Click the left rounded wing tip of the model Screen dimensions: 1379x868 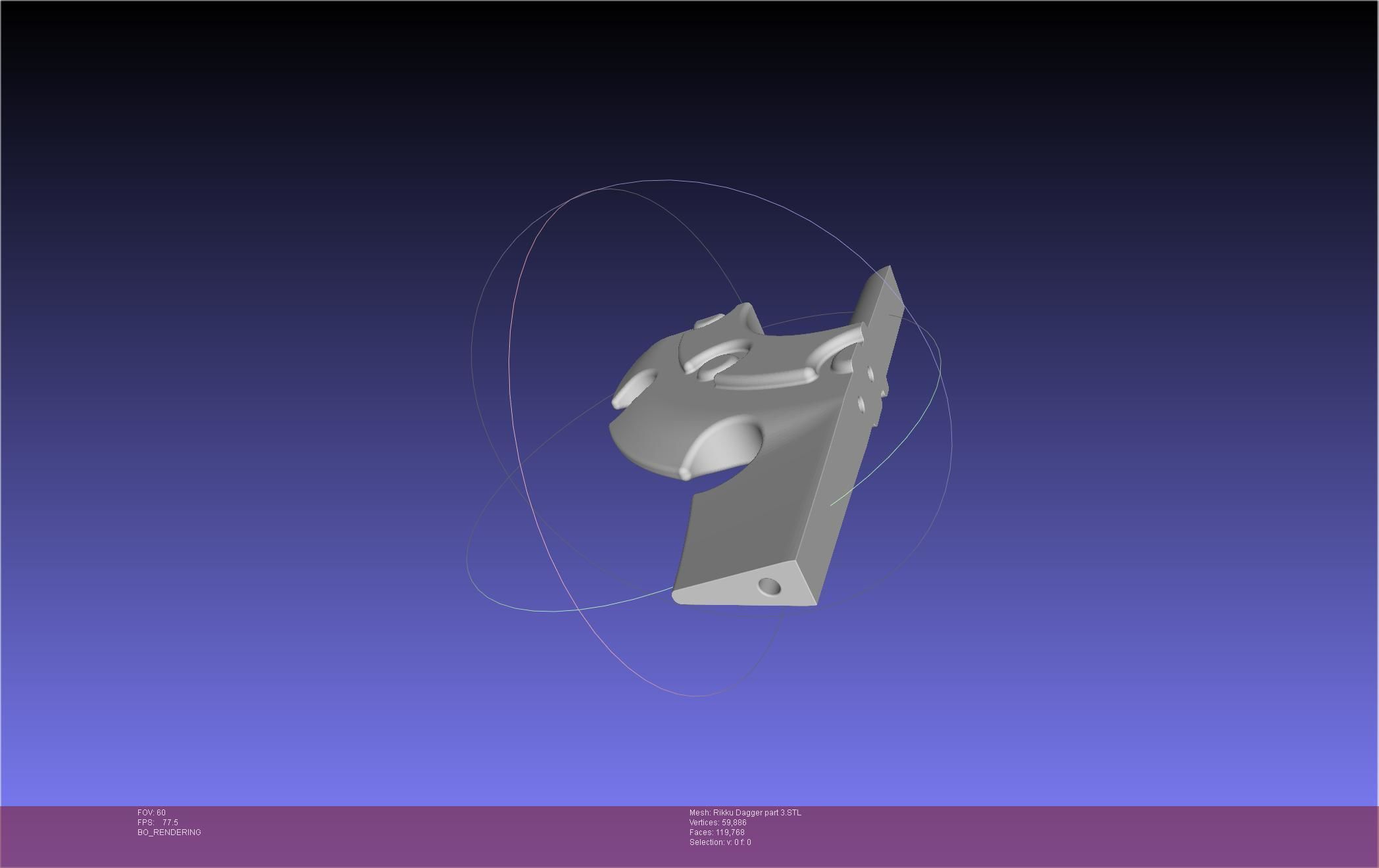pos(622,397)
